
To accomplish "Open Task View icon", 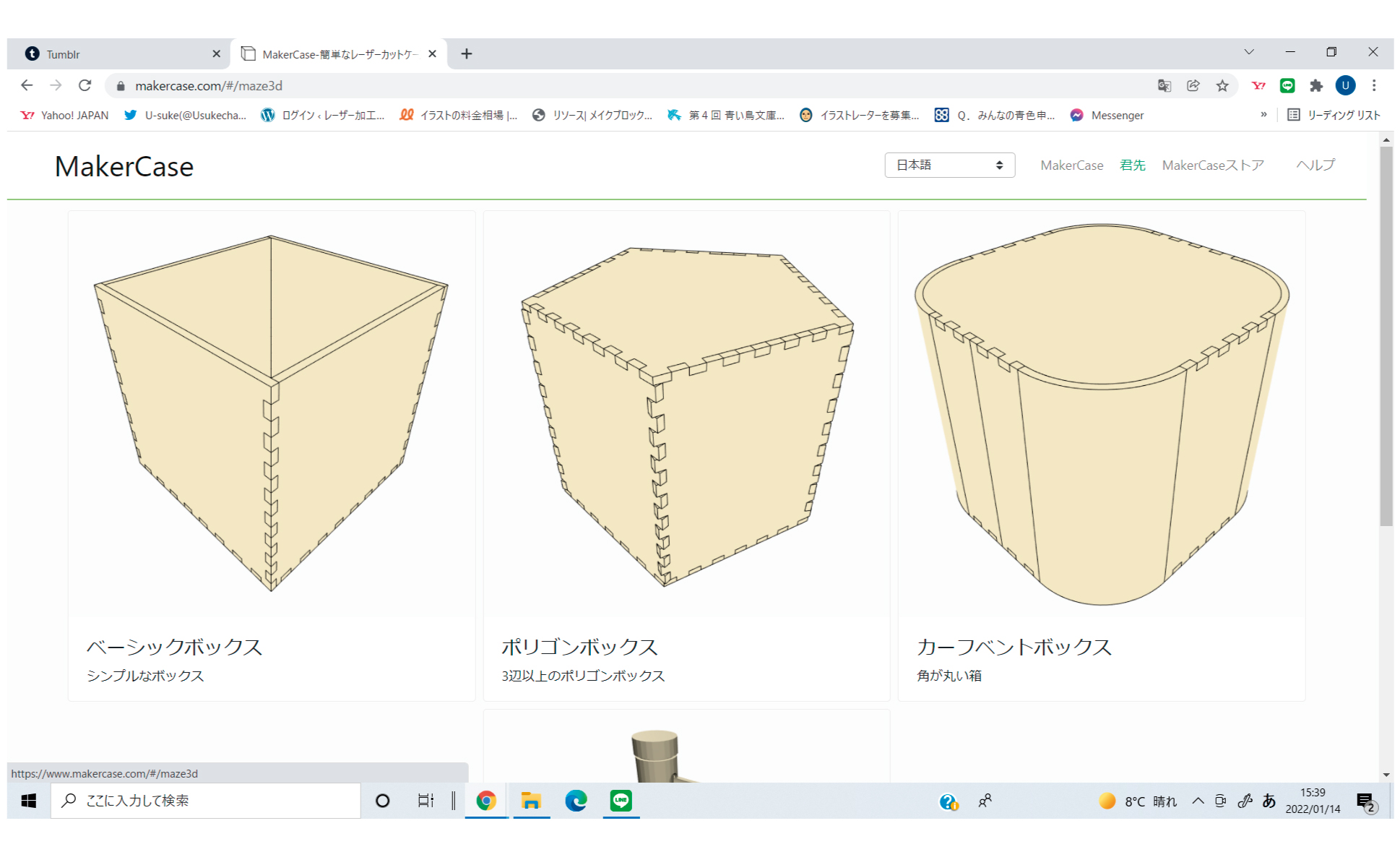I will [426, 801].
